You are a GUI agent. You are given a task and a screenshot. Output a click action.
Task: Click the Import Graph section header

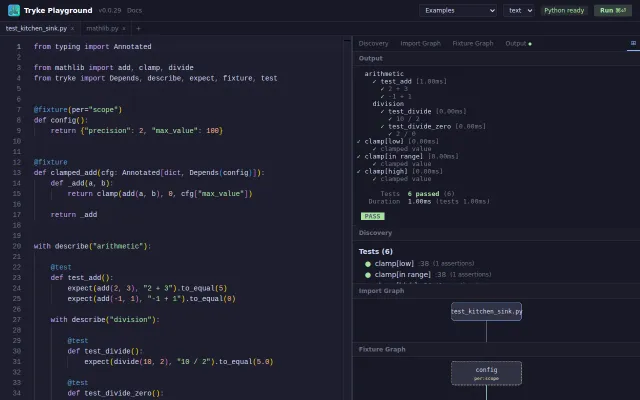(x=381, y=291)
